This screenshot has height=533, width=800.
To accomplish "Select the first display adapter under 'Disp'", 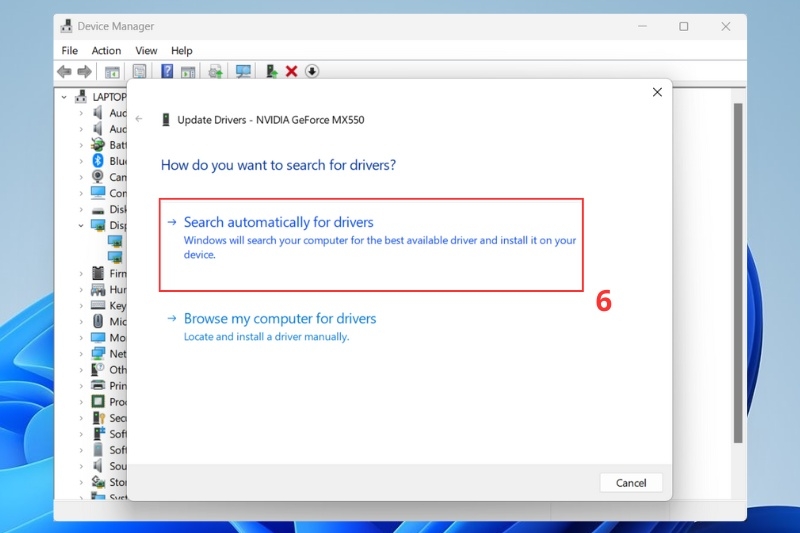I will click(115, 241).
